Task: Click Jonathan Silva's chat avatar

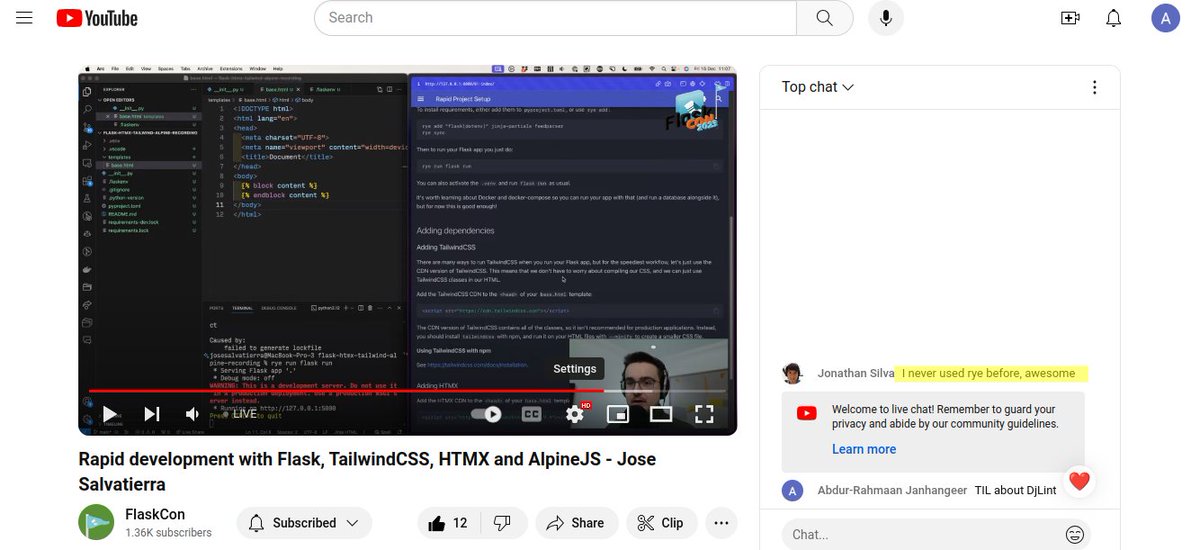Action: click(x=793, y=373)
